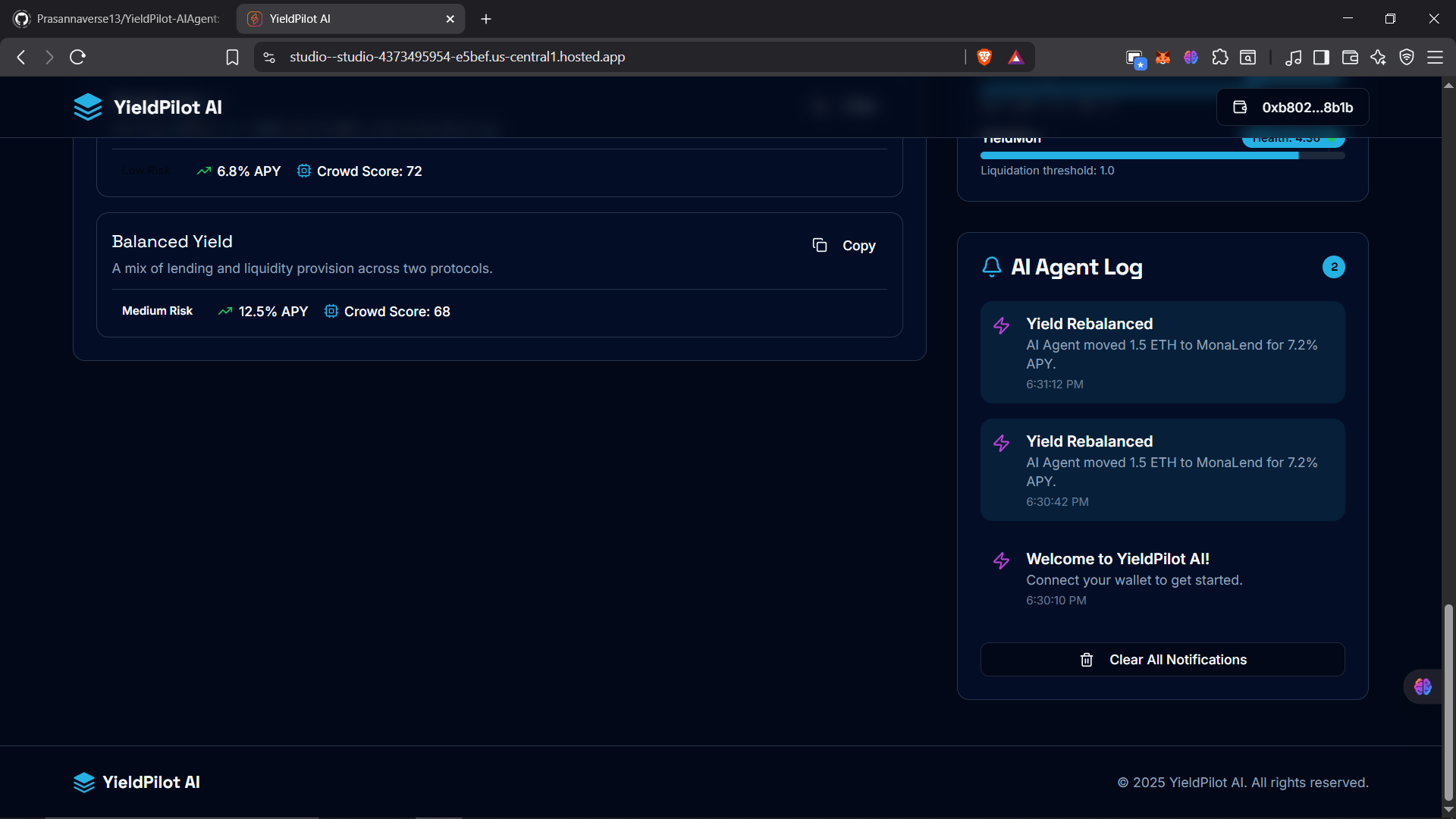
Task: Open the Brave Wallet toolbar icon
Action: pyautogui.click(x=1350, y=57)
